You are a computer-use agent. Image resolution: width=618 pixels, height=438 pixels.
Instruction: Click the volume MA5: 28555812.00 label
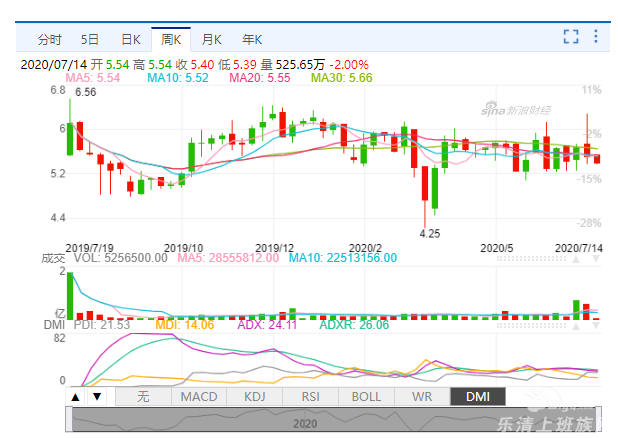[228, 258]
